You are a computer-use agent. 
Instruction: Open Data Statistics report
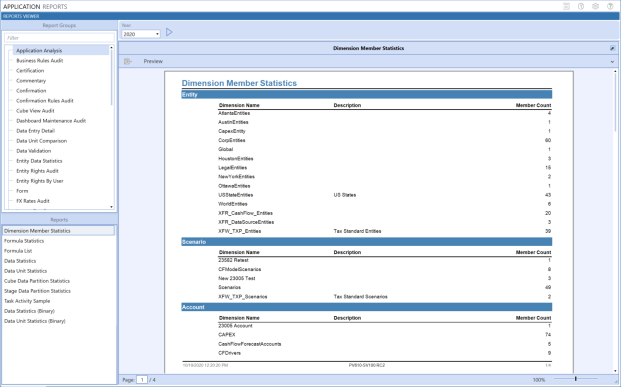(20, 261)
